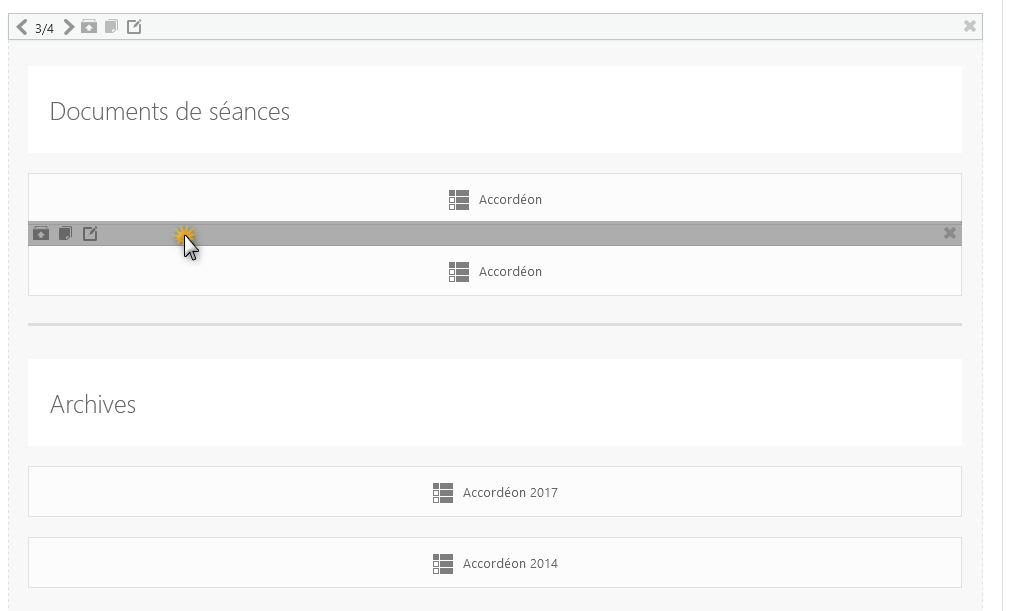The image size is (1020, 611).
Task: Click the list icon beside Accordéon 2017
Action: (443, 493)
